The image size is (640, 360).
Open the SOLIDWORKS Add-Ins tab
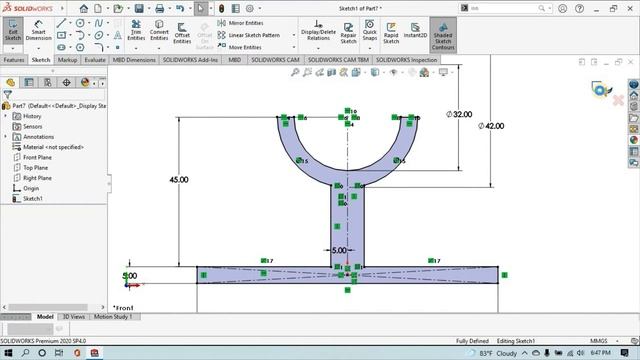pyautogui.click(x=190, y=60)
